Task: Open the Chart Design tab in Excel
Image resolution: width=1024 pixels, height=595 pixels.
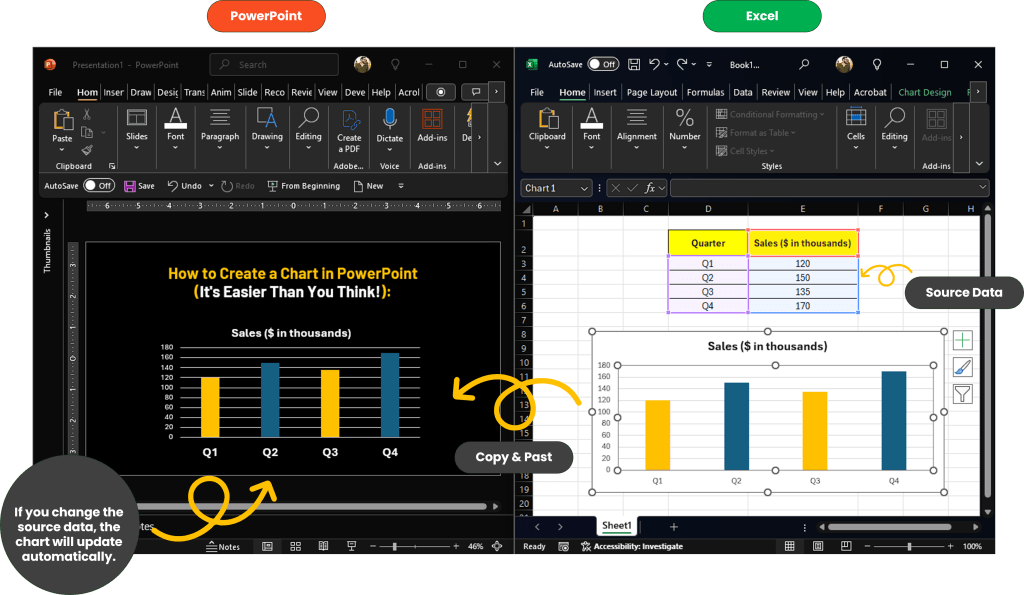Action: point(924,92)
